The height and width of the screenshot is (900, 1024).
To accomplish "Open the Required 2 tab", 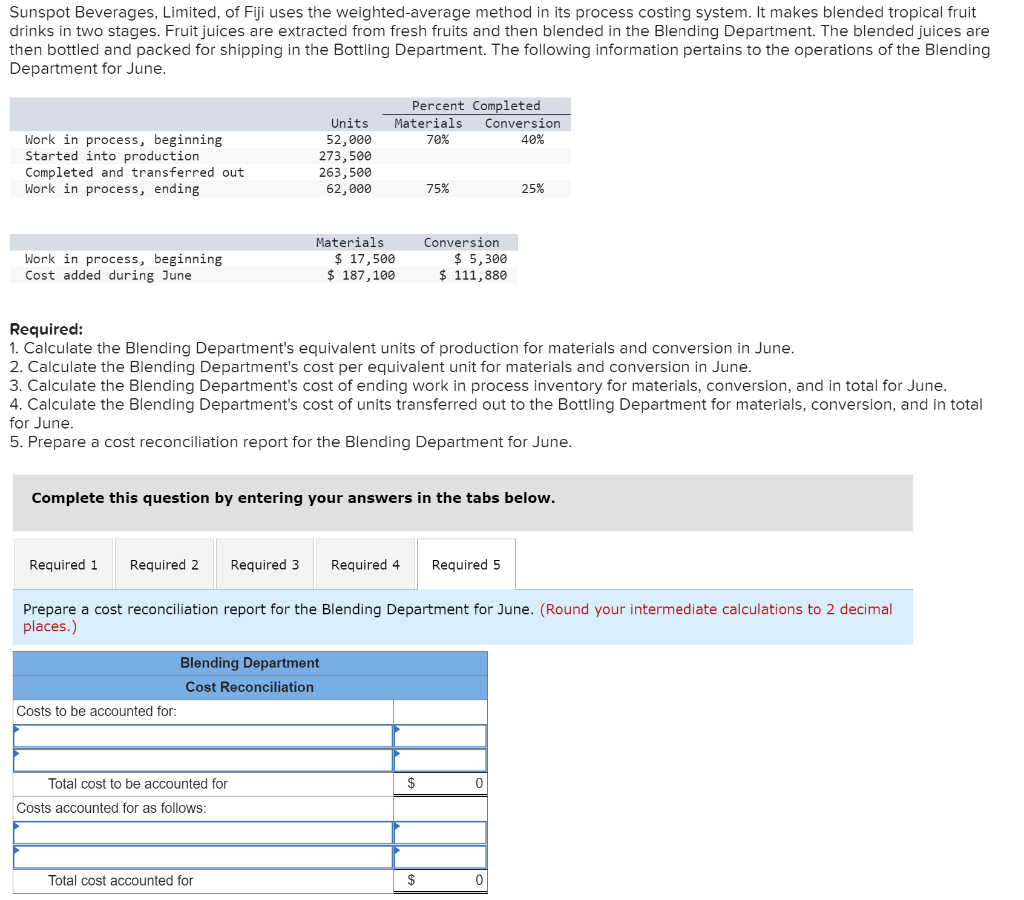I will [164, 564].
